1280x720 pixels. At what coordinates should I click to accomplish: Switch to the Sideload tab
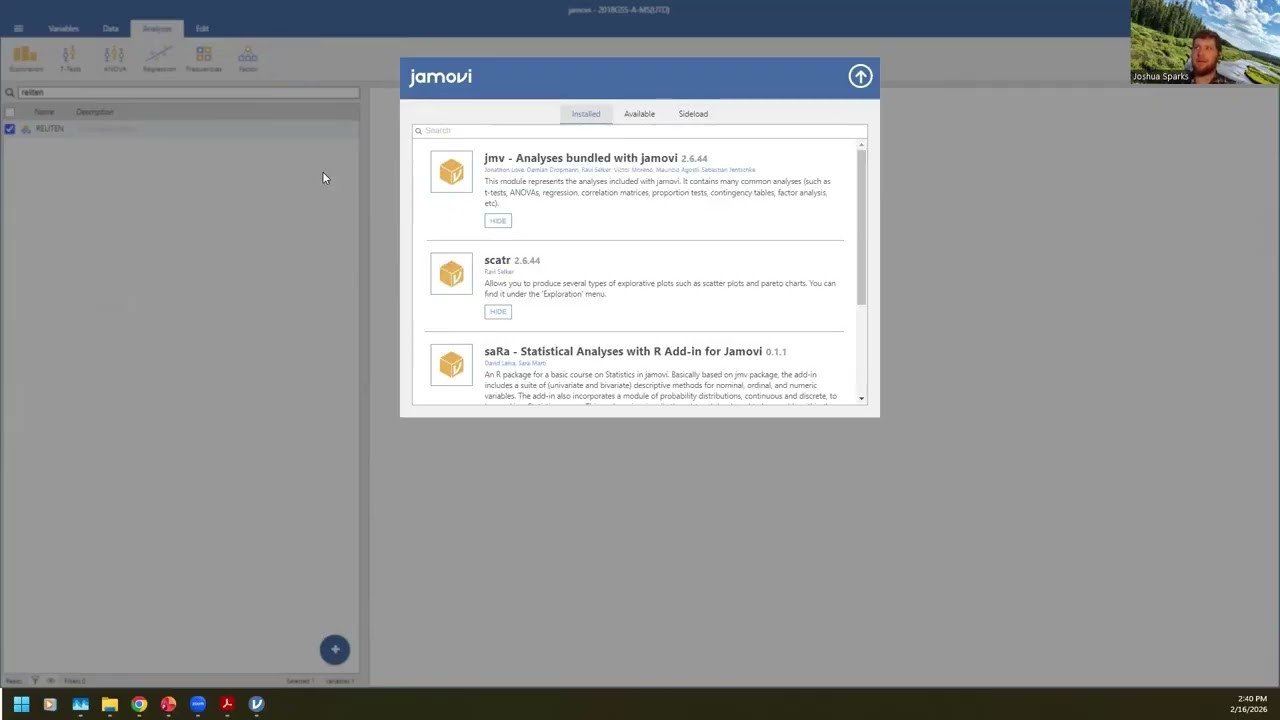pos(693,114)
